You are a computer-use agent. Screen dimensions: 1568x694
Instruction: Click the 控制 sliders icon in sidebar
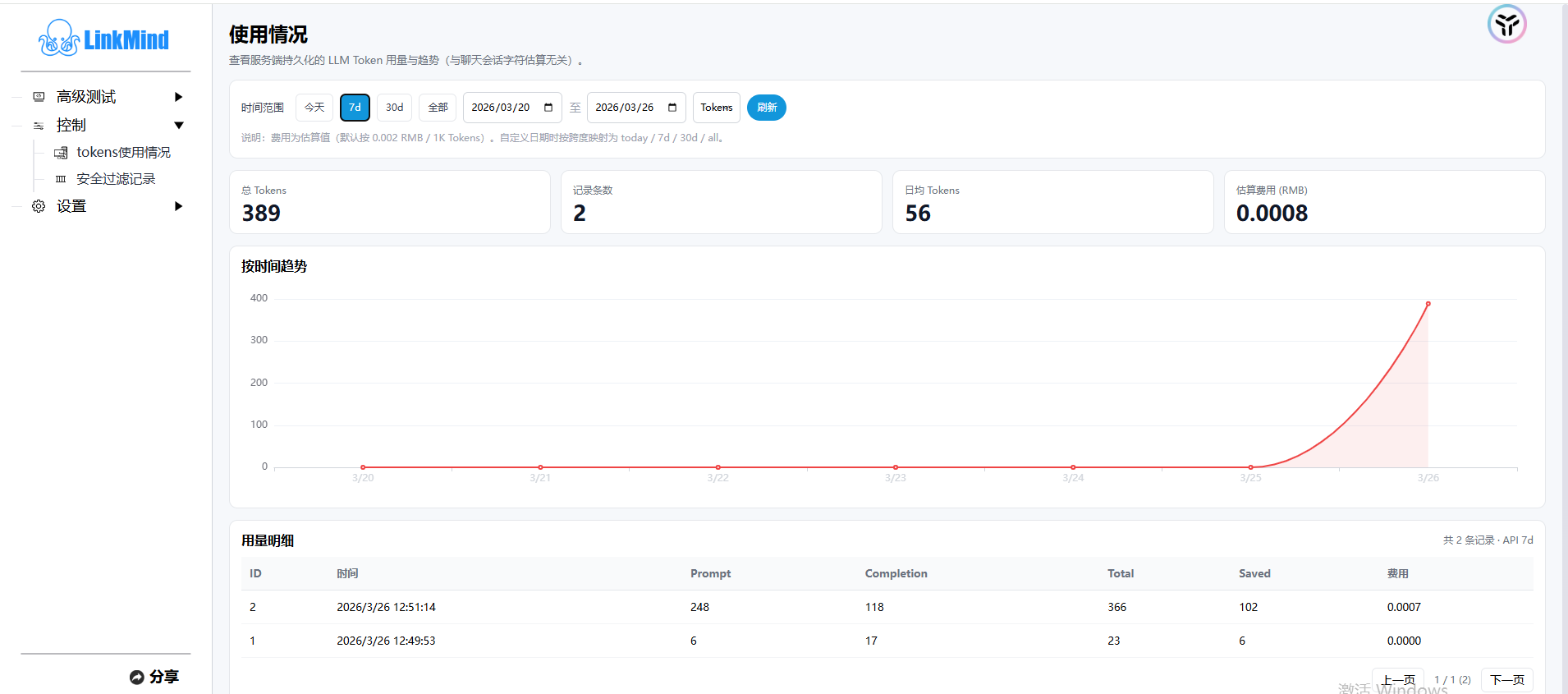(39, 126)
